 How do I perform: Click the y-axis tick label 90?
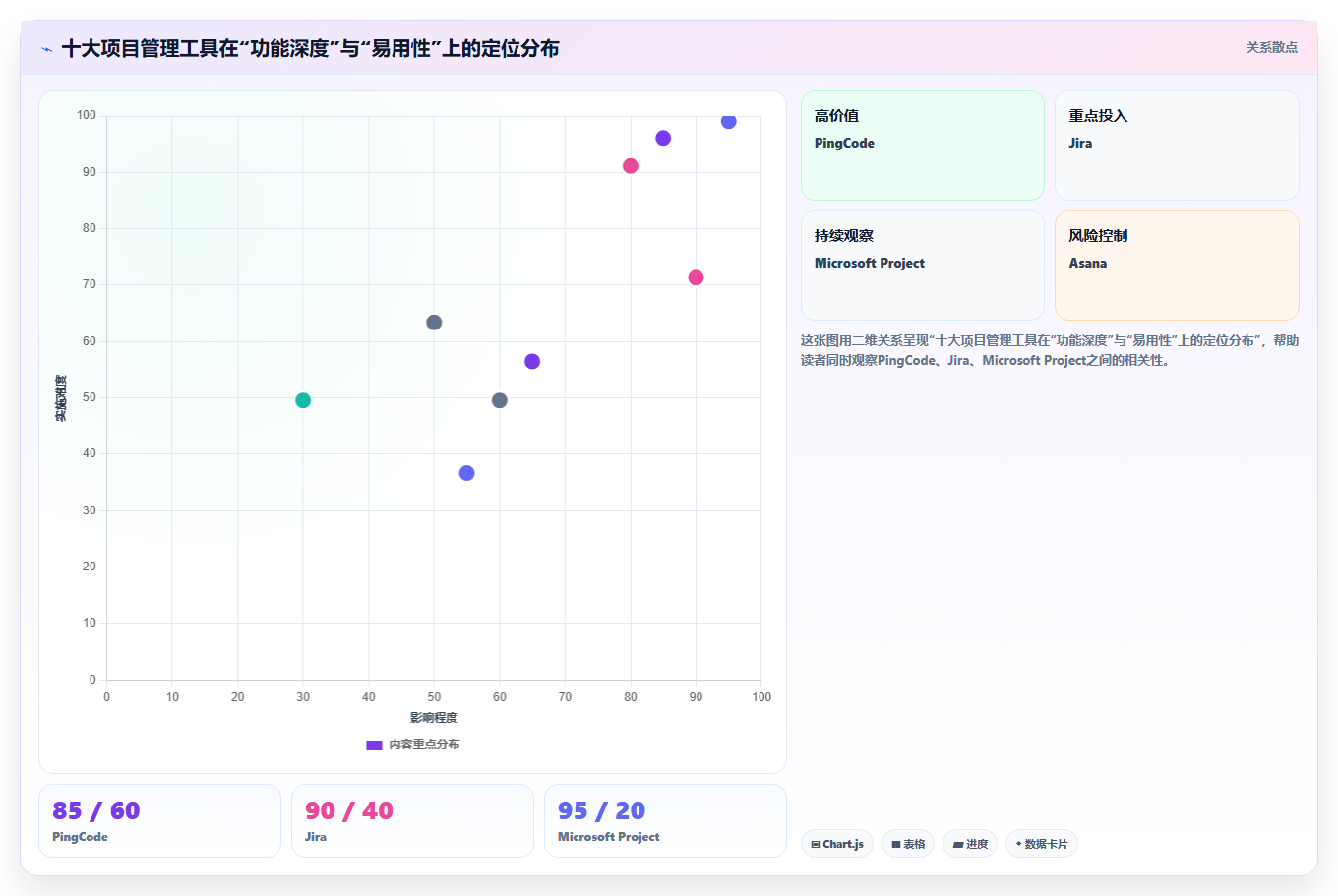tap(90, 172)
